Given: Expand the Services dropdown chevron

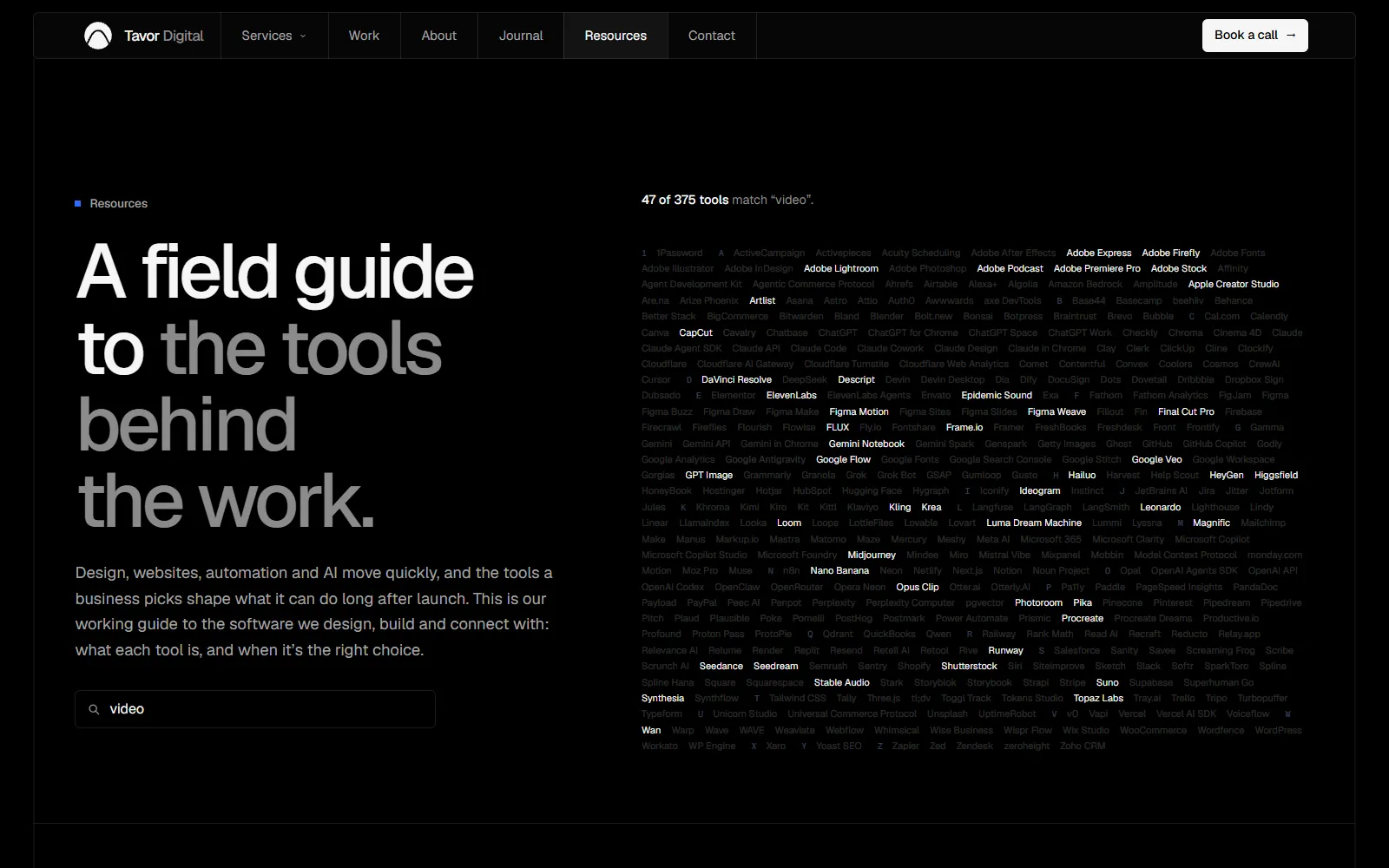Looking at the screenshot, I should [x=303, y=36].
